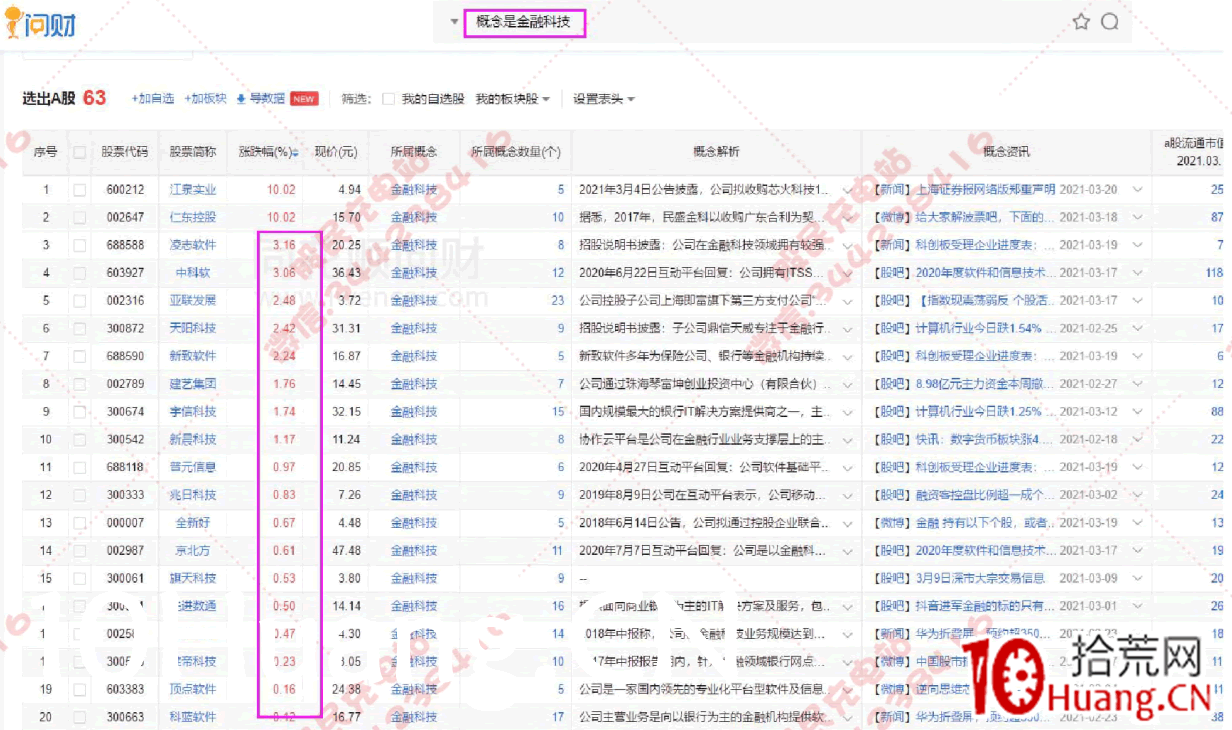The height and width of the screenshot is (730, 1232).
Task: Check the box for 新致软件 row
Action: (79, 356)
